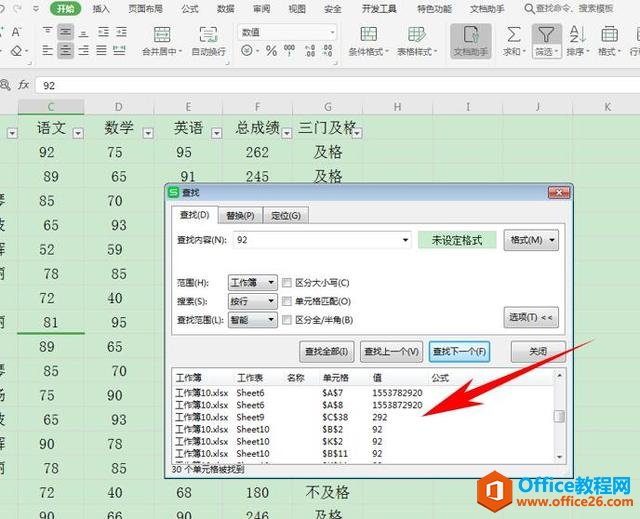Screen dimensions: 640x519
Task: Click the find content input field
Action: coord(322,240)
